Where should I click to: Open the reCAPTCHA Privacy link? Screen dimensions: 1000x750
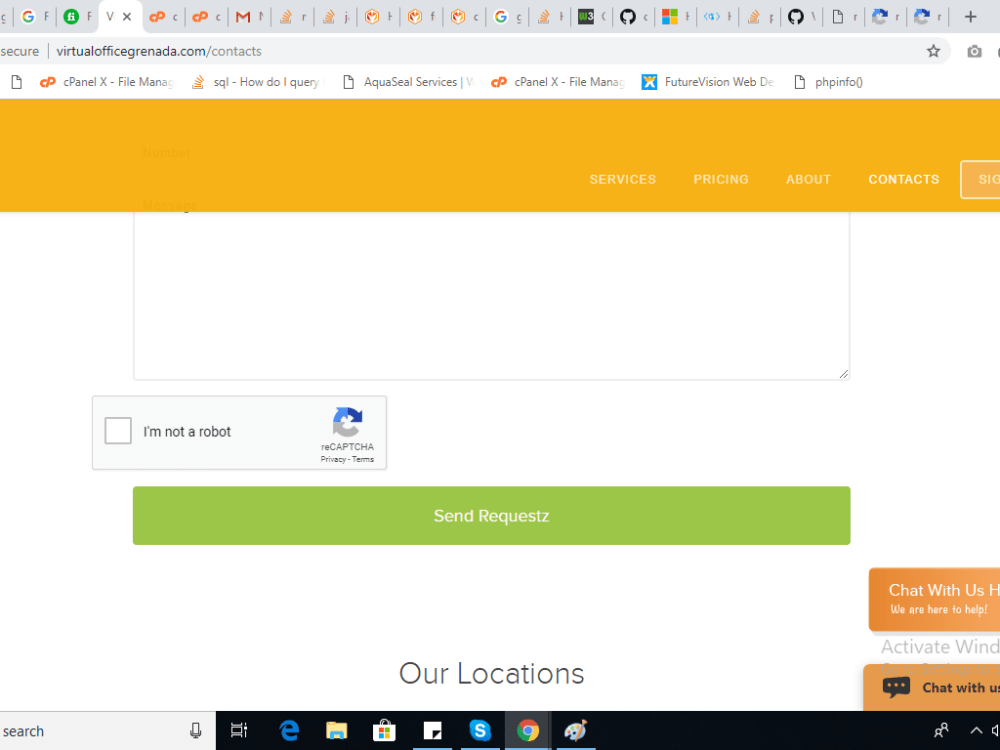(x=333, y=459)
